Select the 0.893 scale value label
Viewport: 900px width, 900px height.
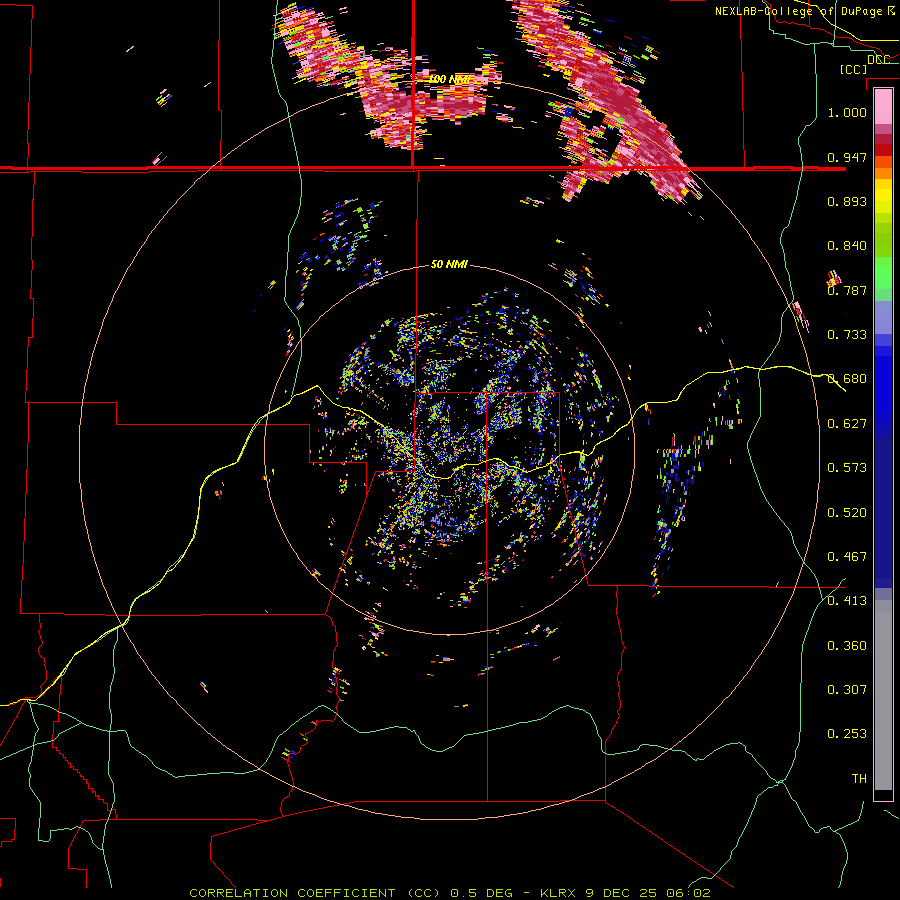tap(847, 201)
